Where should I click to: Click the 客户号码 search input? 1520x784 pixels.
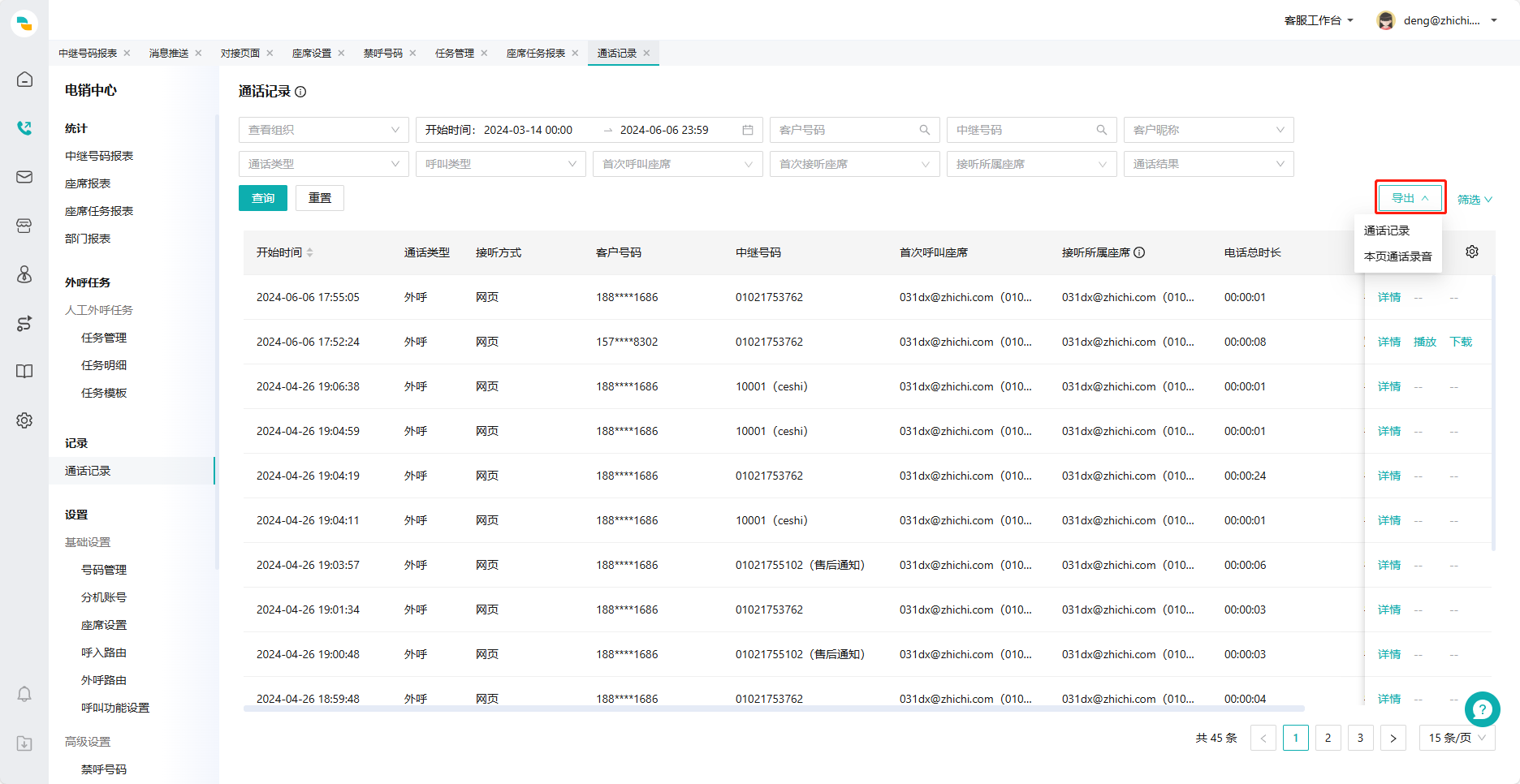pos(855,130)
